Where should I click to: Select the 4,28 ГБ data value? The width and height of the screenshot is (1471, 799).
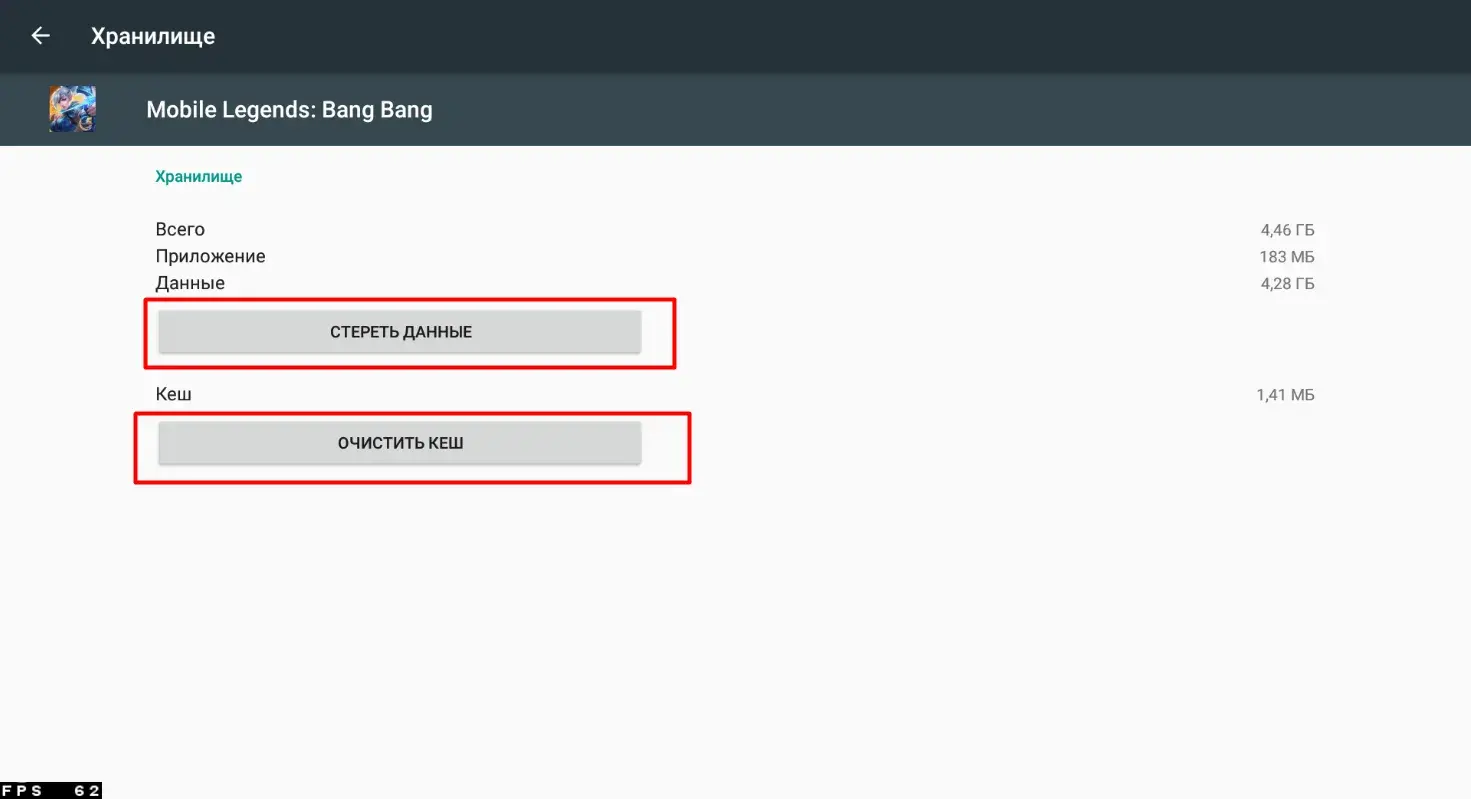tap(1288, 284)
